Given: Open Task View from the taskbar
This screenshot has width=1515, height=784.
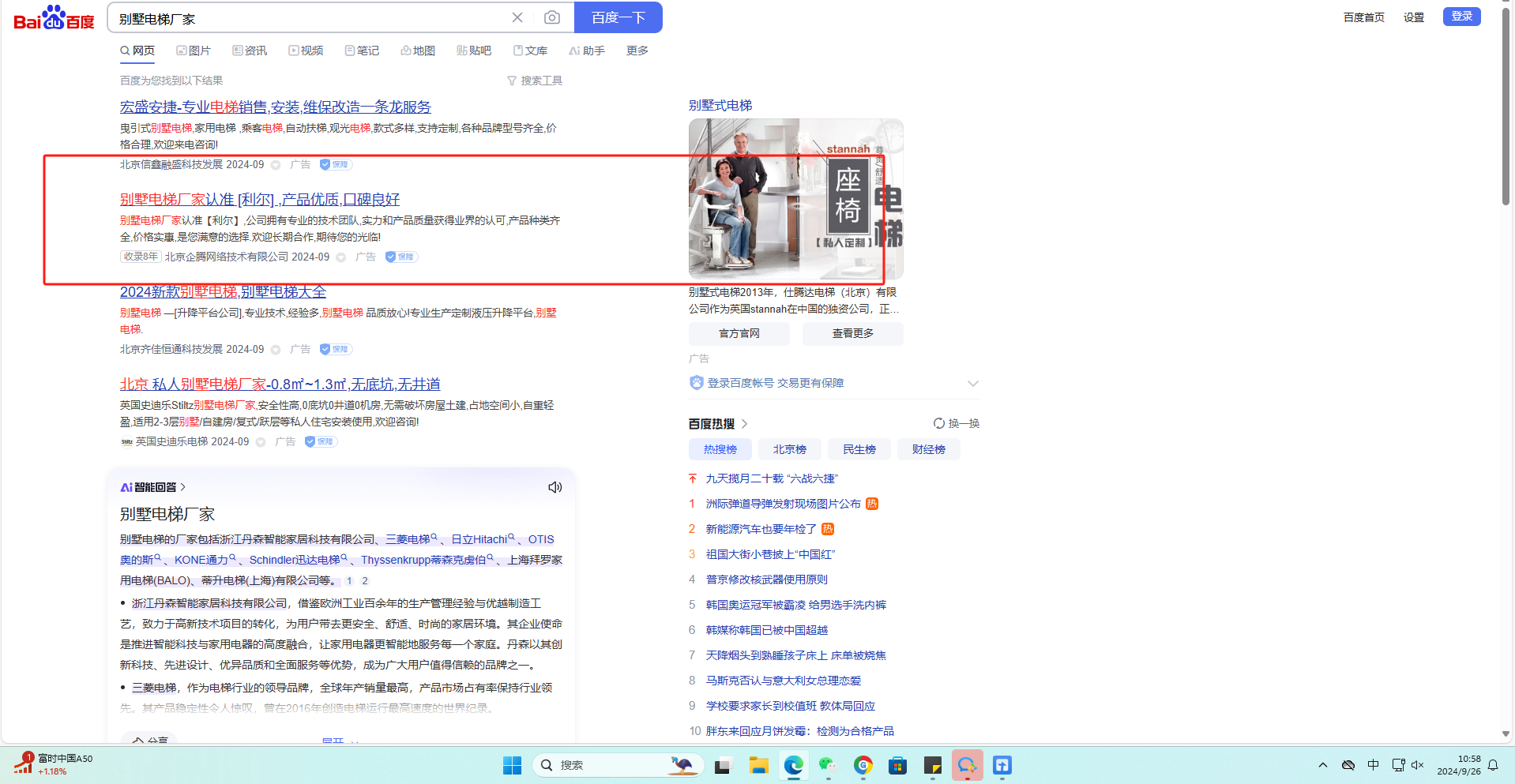Looking at the screenshot, I should pos(723,765).
